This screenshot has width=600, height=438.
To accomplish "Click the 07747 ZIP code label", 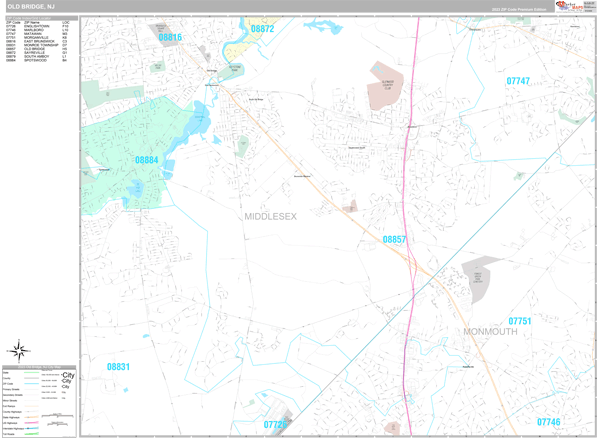I will coord(518,80).
